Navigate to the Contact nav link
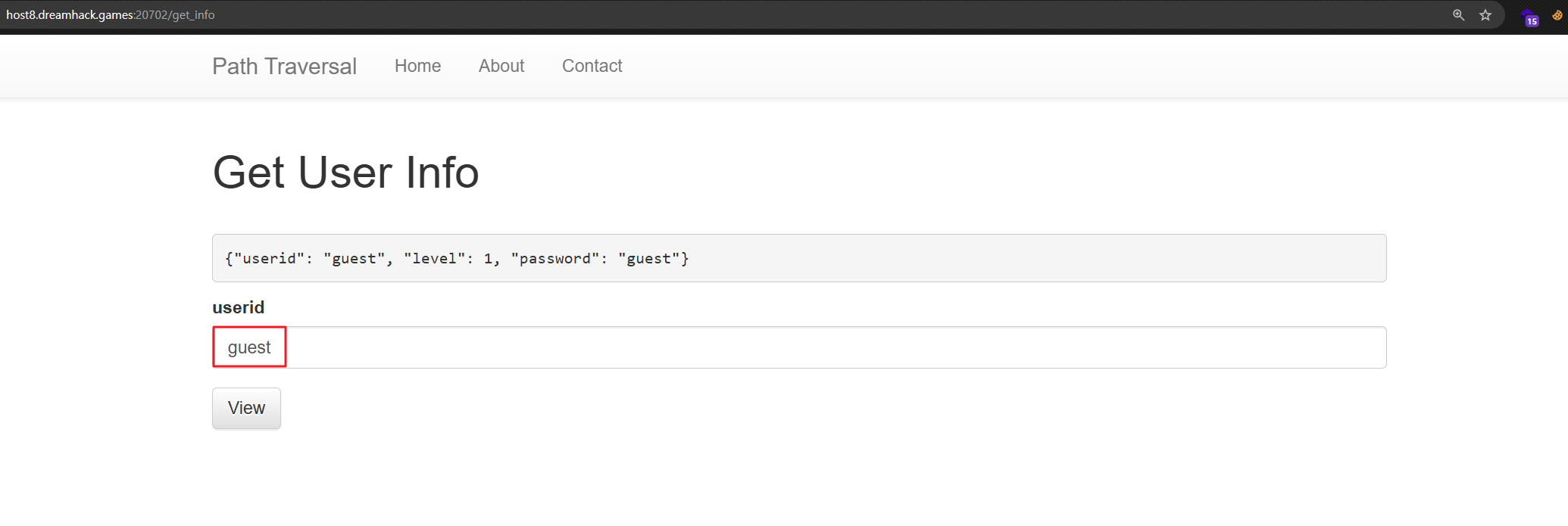 click(x=592, y=67)
